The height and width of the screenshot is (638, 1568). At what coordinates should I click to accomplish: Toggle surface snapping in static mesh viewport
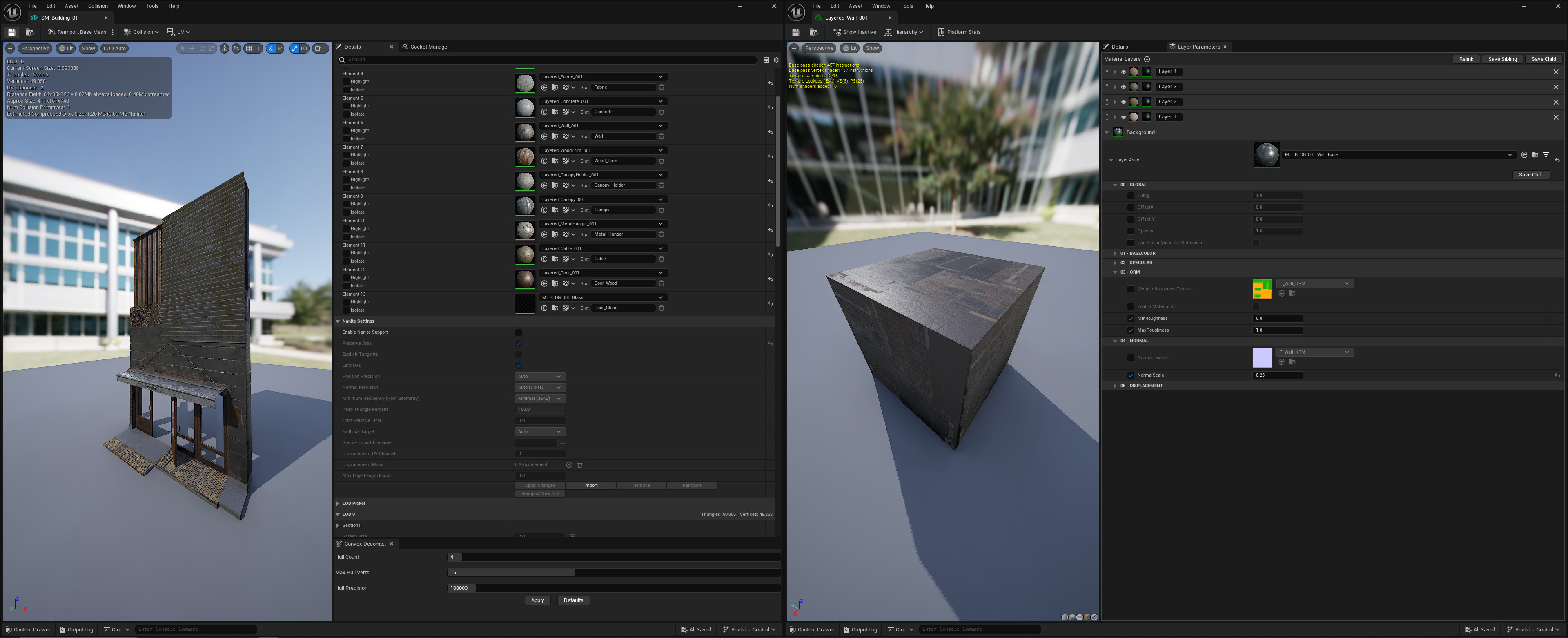[236, 48]
